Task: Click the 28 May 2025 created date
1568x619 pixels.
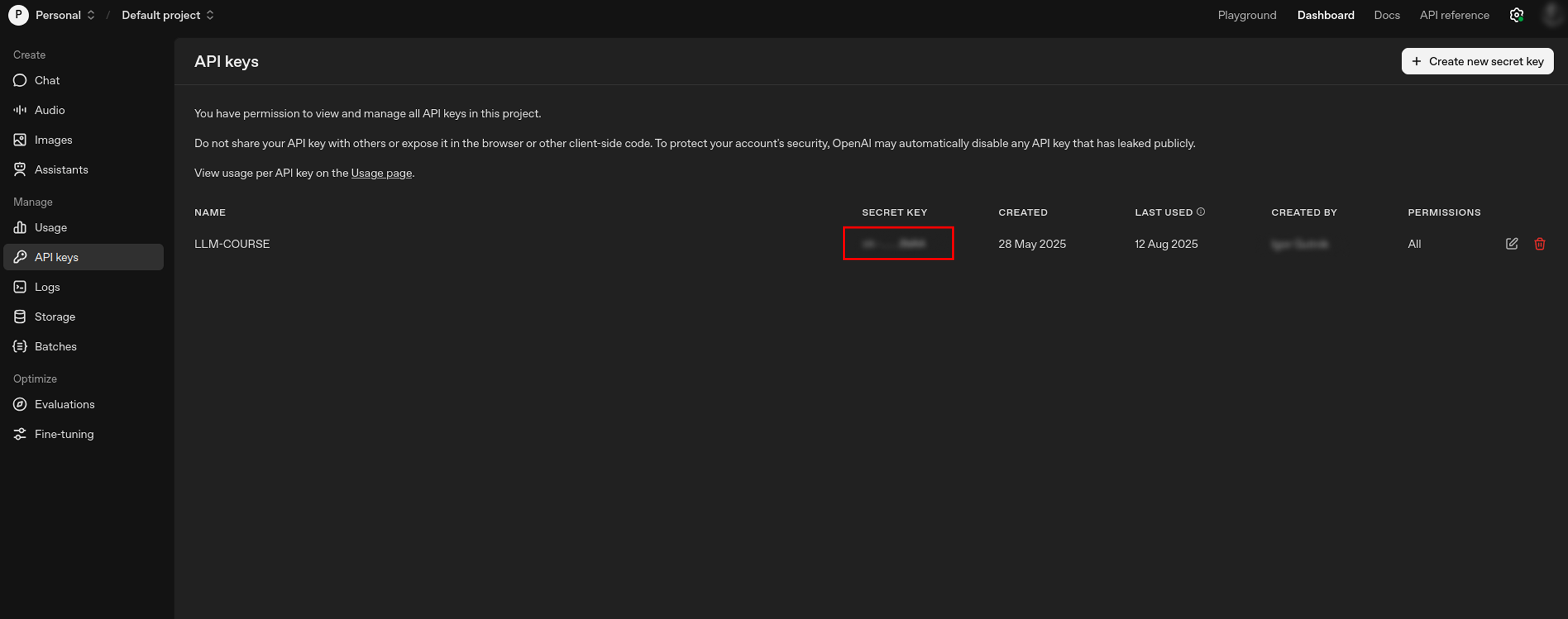Action: 1032,244
